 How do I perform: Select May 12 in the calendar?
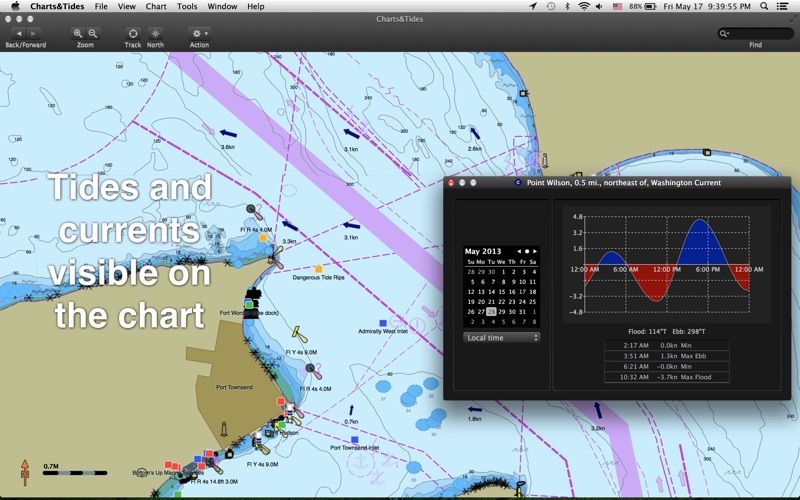click(x=471, y=292)
